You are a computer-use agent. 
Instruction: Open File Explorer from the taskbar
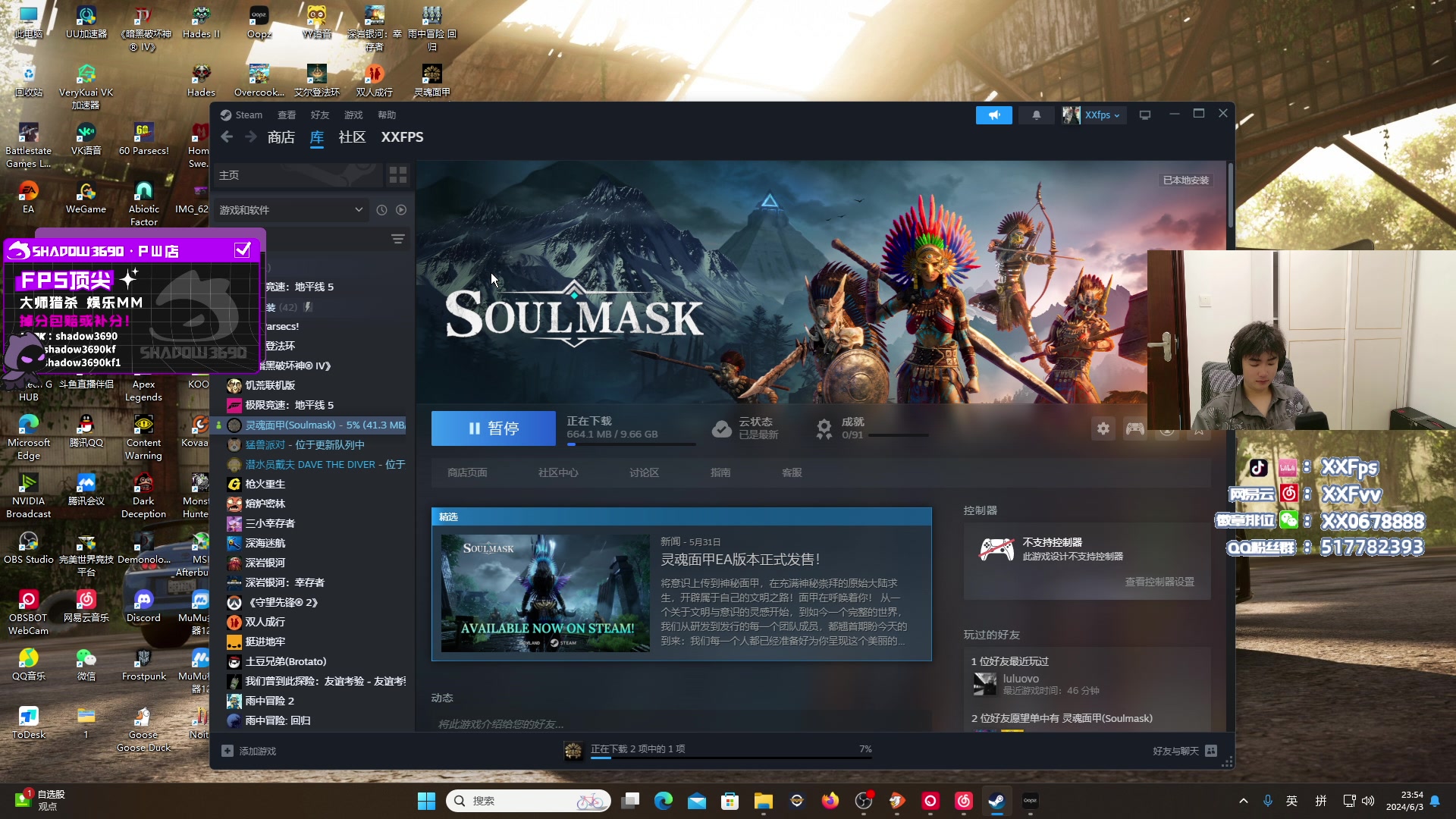(763, 801)
